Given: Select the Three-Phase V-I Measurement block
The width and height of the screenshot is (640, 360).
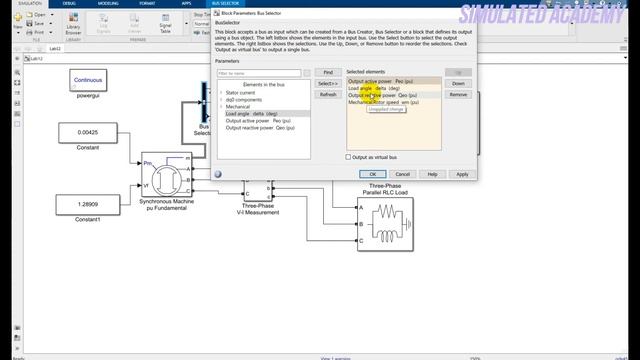Looking at the screenshot, I should [258, 191].
